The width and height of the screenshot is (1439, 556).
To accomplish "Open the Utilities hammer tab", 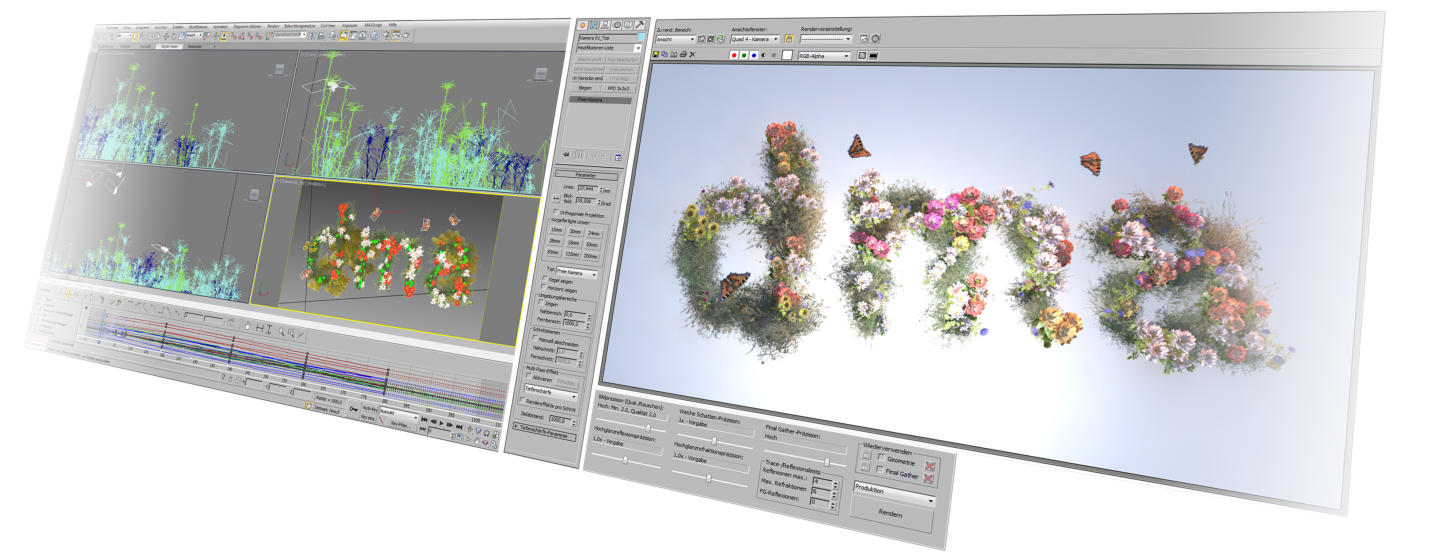I will pos(639,24).
